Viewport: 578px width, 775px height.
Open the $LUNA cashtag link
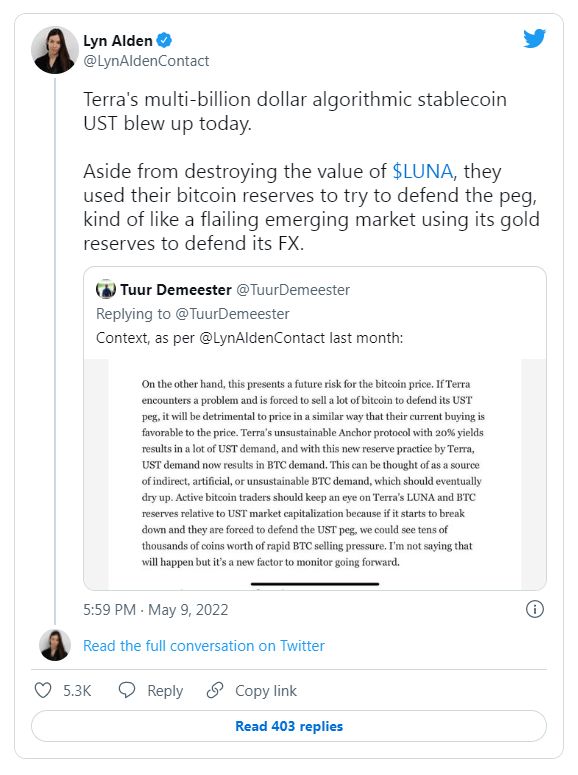pyautogui.click(x=423, y=171)
